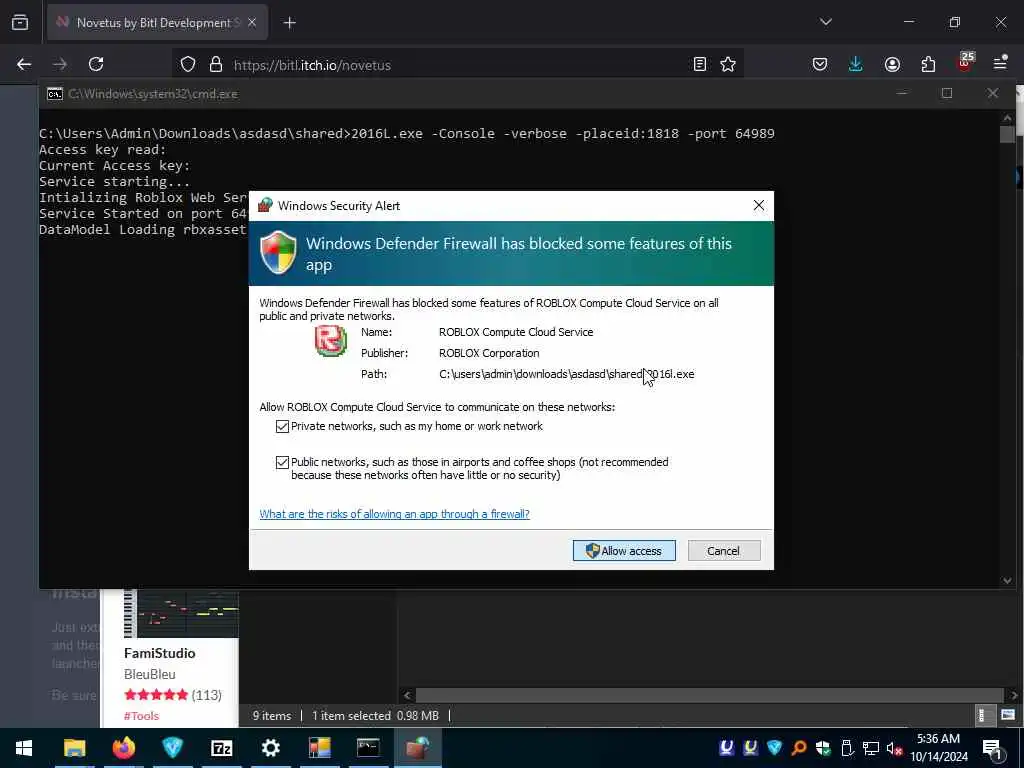The image size is (1024, 768).
Task: Open the Firefox extensions puzzle icon
Action: [x=928, y=64]
